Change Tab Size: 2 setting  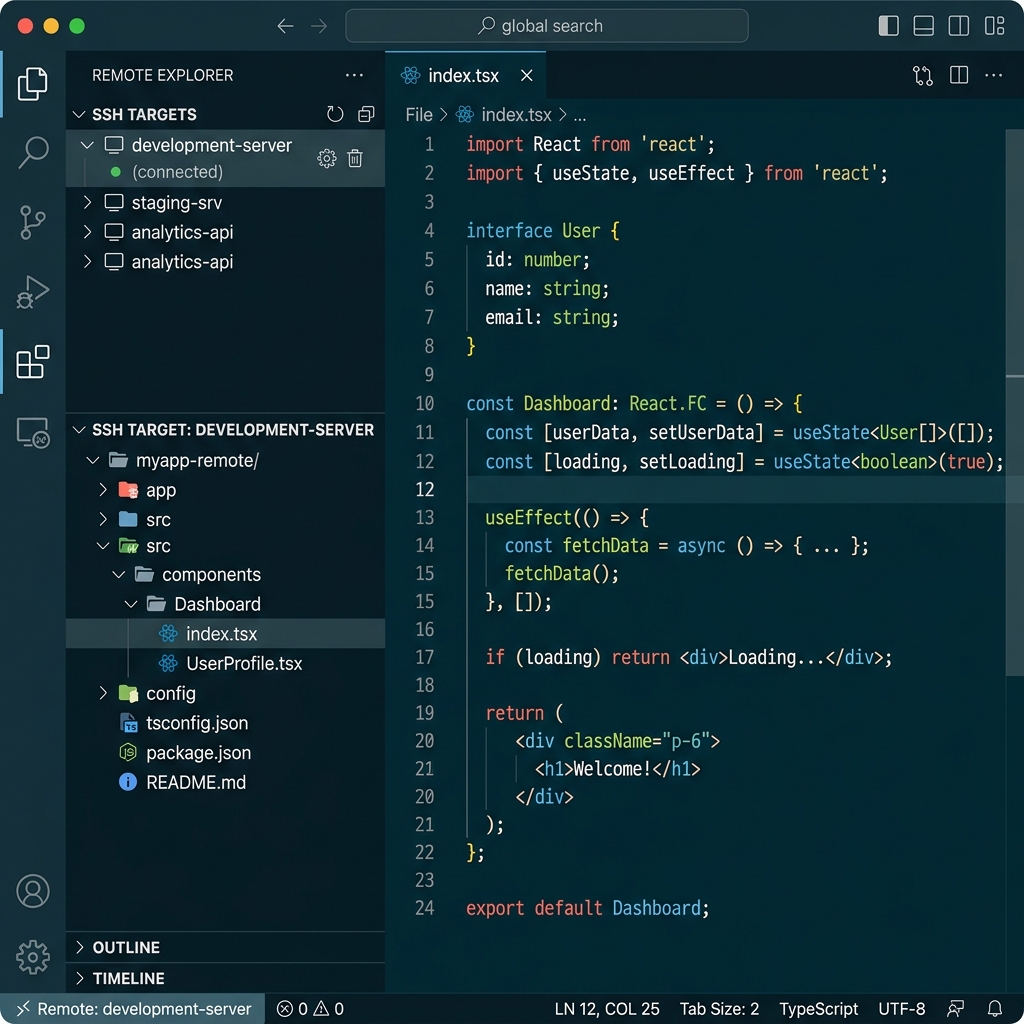[x=719, y=1008]
